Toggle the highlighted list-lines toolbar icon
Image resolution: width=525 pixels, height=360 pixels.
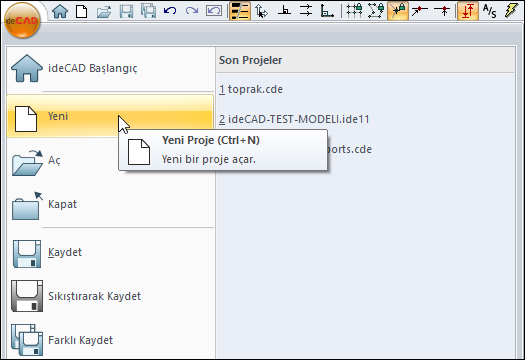click(x=240, y=11)
